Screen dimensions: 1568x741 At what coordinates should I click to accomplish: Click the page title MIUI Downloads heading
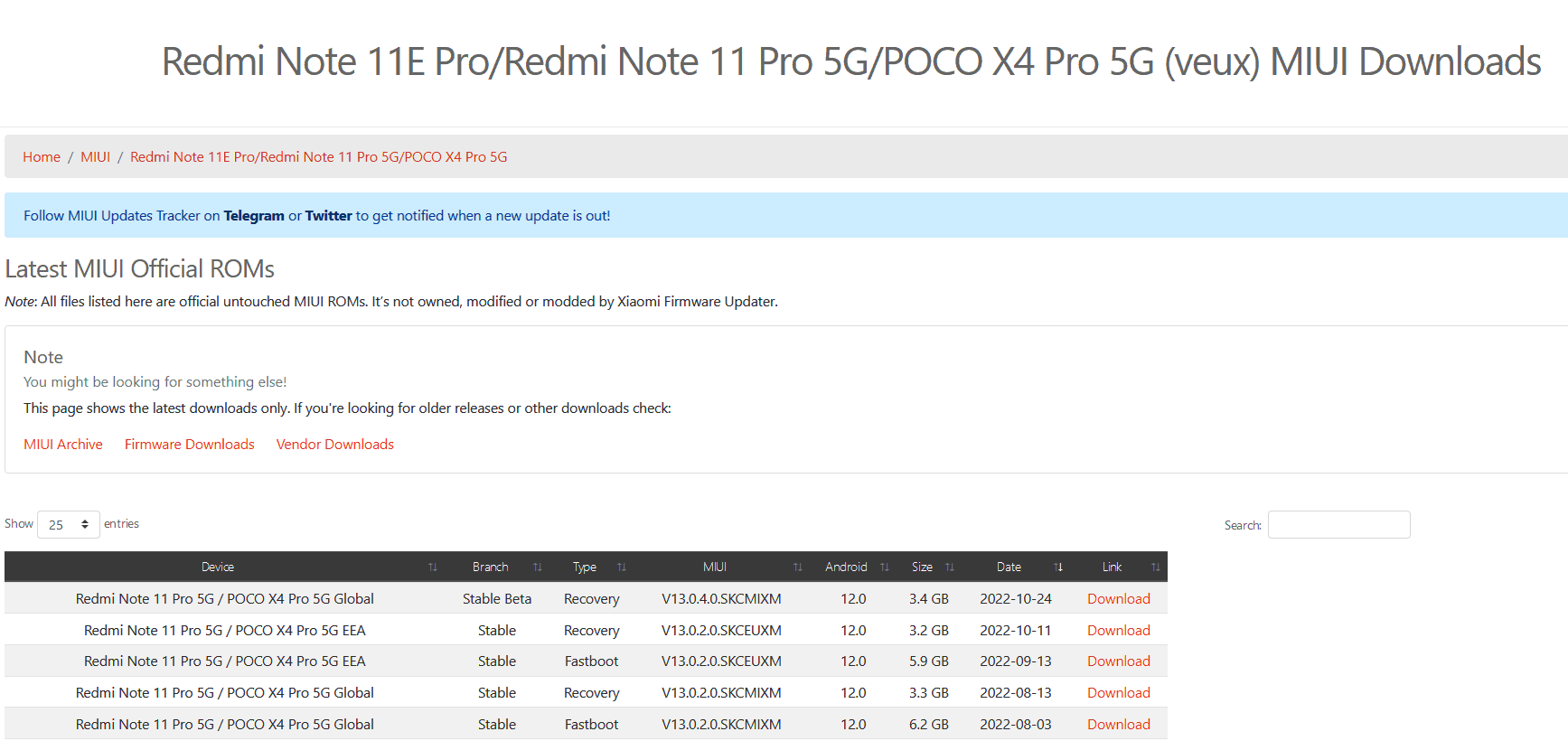(x=851, y=61)
